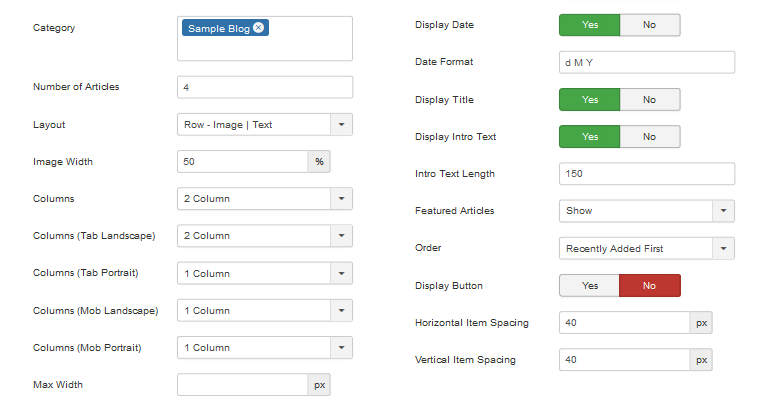
Task: Enable Display Button with Yes
Action: (590, 286)
